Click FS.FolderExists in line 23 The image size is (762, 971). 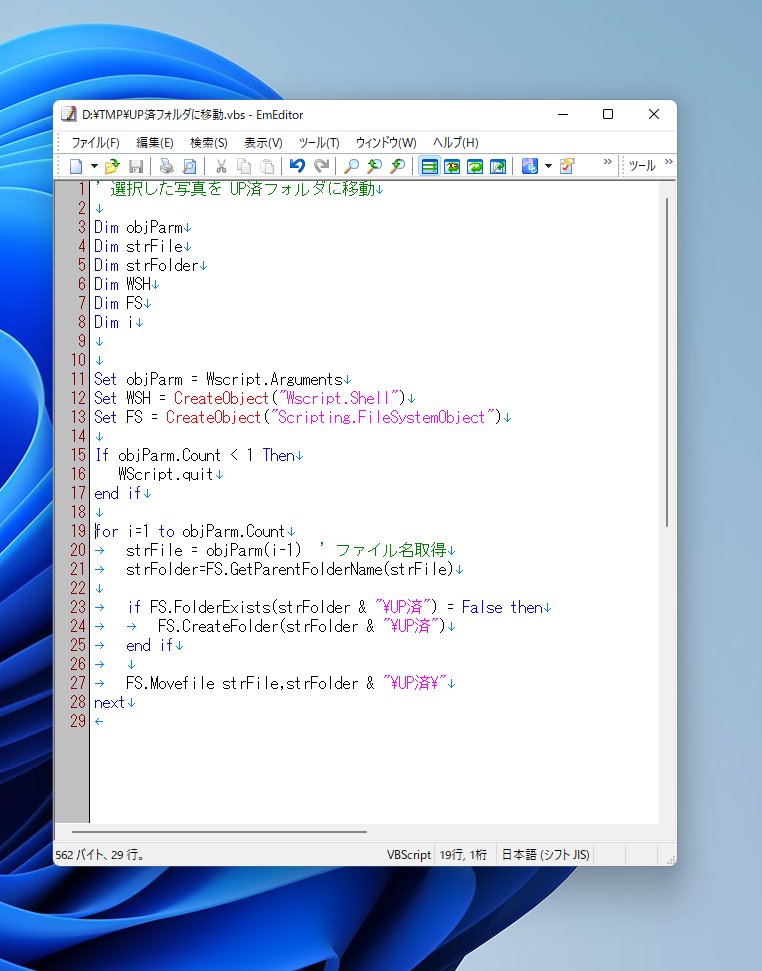pyautogui.click(x=210, y=607)
